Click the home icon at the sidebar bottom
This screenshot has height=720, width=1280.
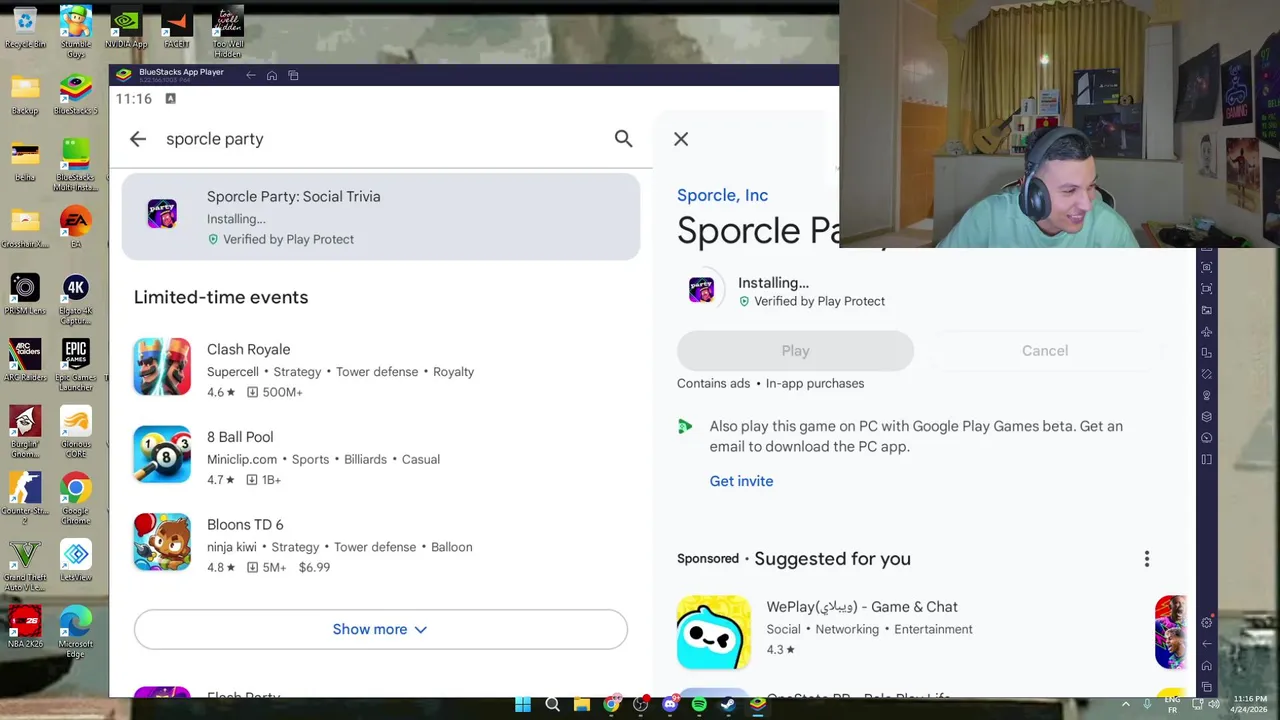click(x=1207, y=663)
